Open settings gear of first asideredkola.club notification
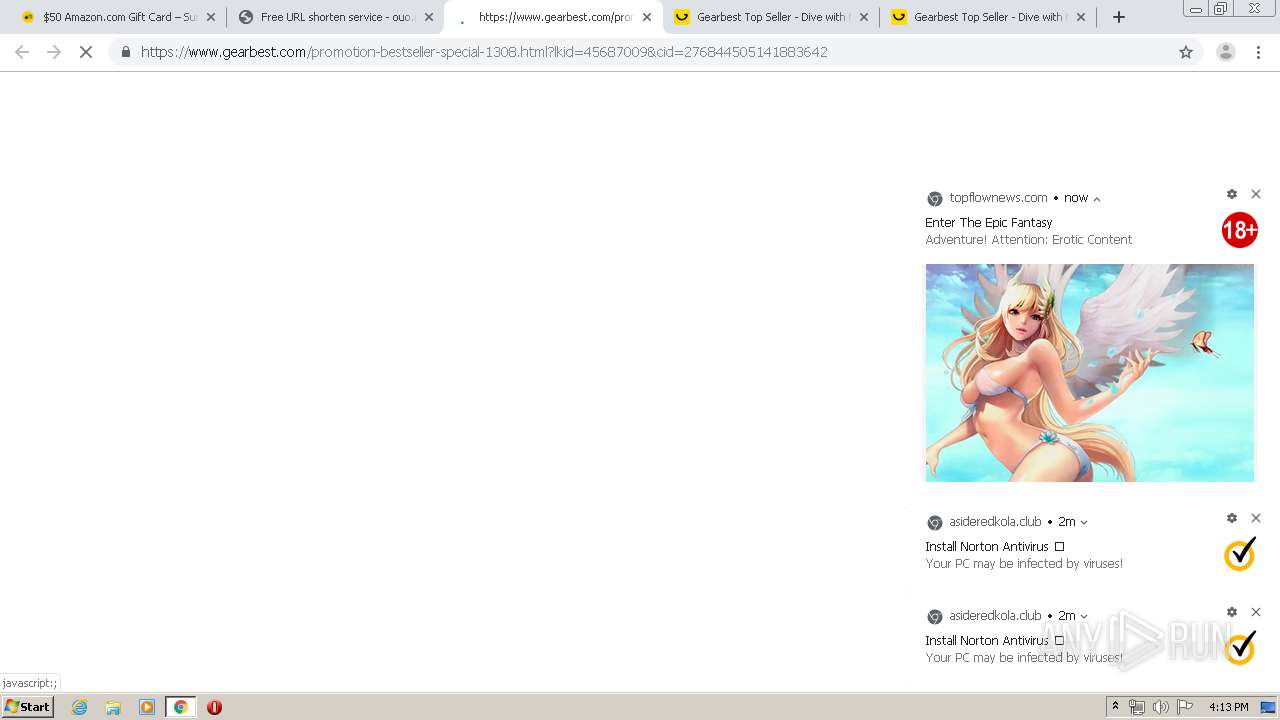1280x720 pixels. (x=1232, y=518)
